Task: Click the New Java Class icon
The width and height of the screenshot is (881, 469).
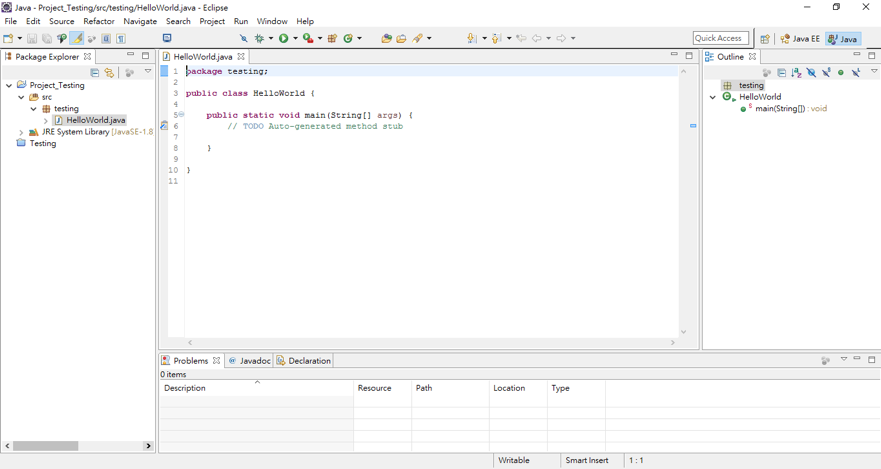Action: pos(349,38)
